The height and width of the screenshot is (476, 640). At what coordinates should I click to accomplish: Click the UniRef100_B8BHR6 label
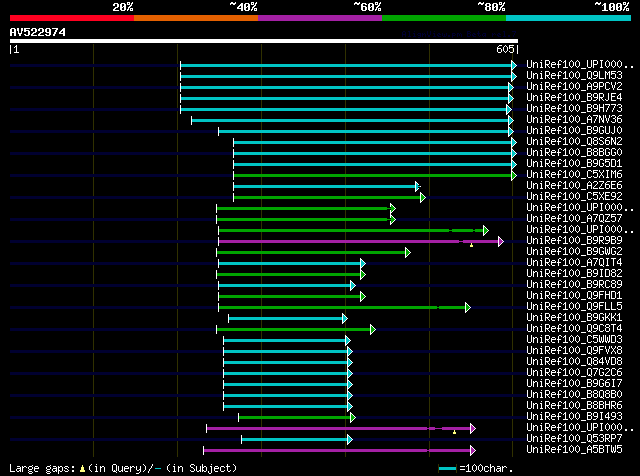pos(574,406)
